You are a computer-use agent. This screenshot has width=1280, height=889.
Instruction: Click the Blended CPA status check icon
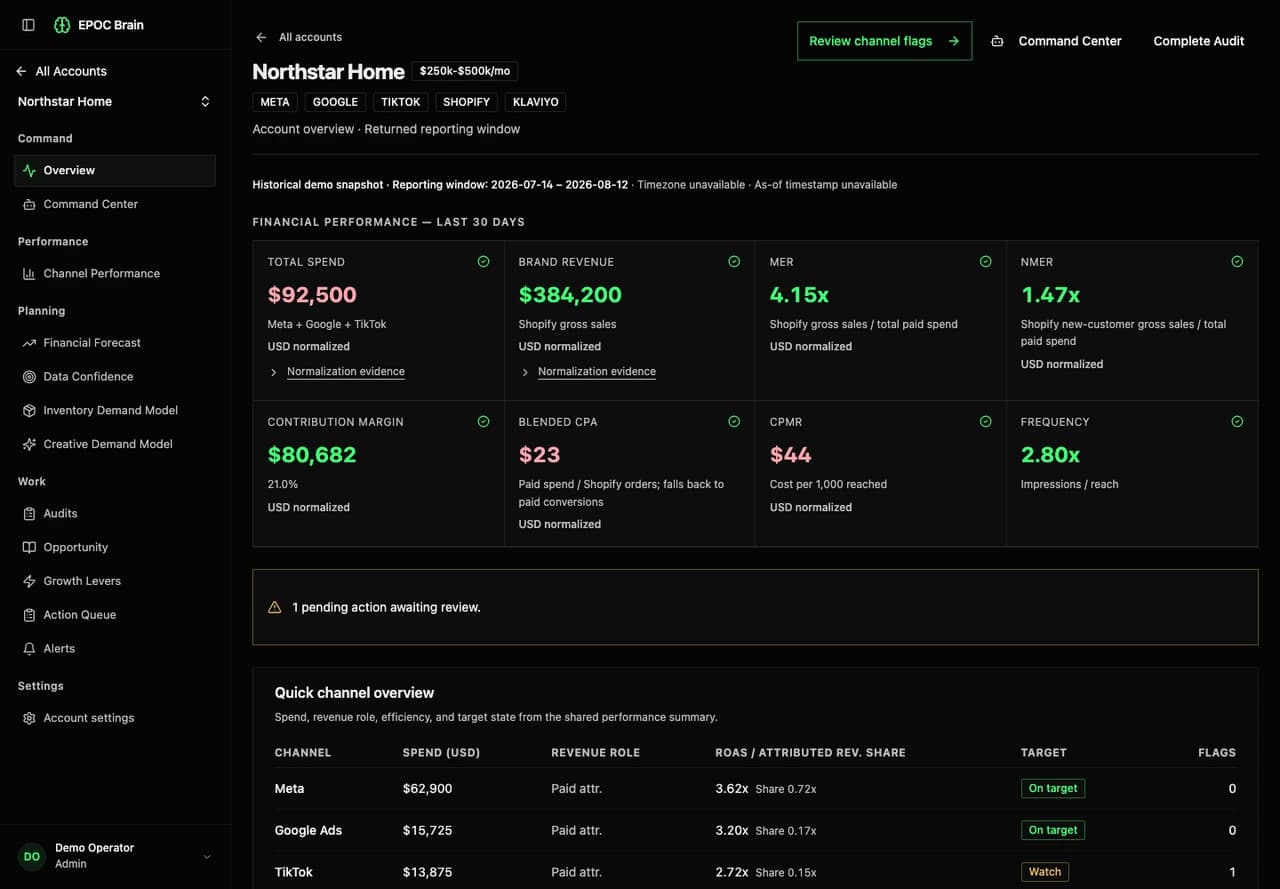tap(734, 421)
